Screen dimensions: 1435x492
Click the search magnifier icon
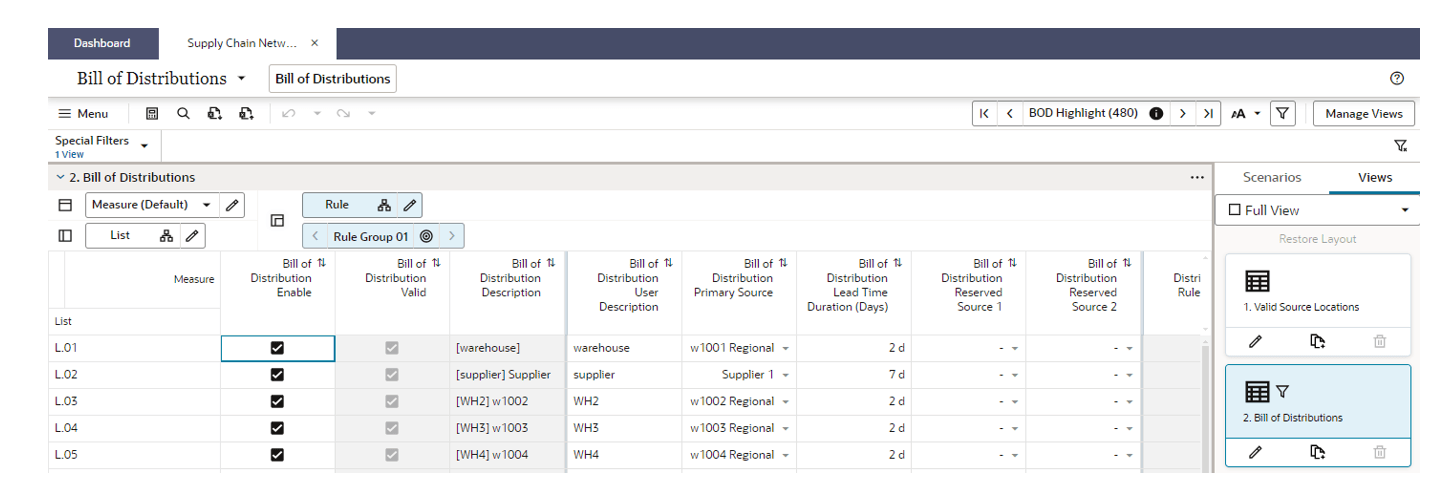point(183,114)
